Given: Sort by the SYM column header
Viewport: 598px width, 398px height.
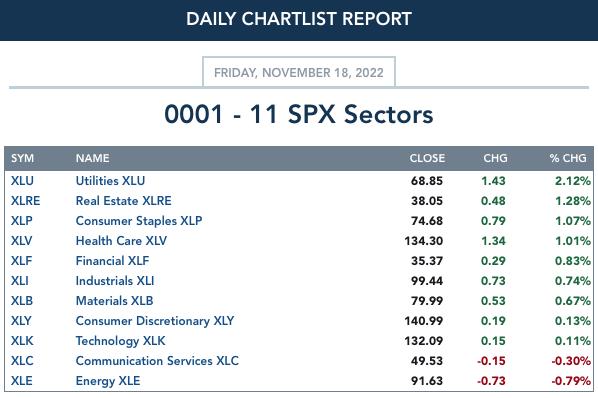Looking at the screenshot, I should [23, 158].
